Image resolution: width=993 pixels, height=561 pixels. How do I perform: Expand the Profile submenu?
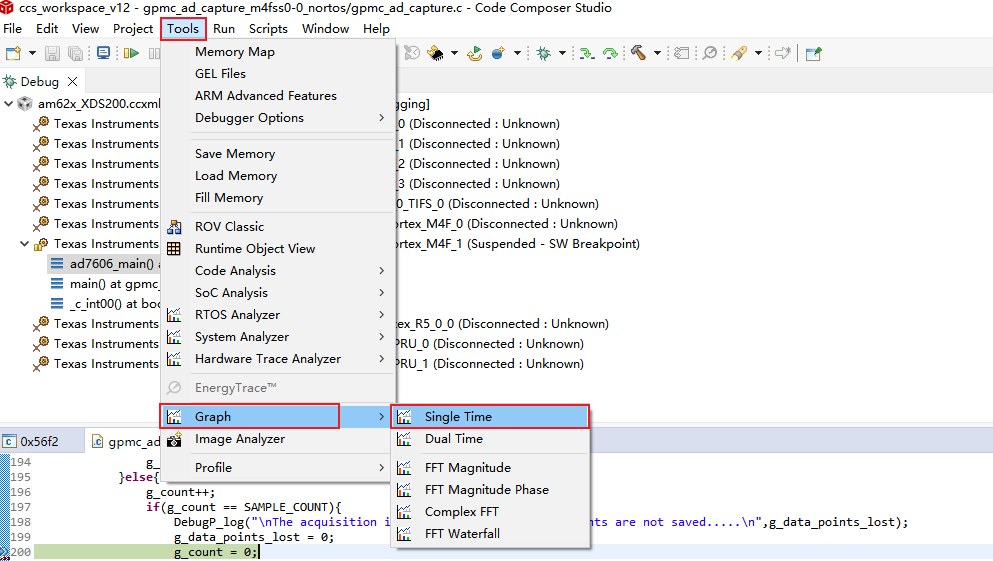(278, 468)
